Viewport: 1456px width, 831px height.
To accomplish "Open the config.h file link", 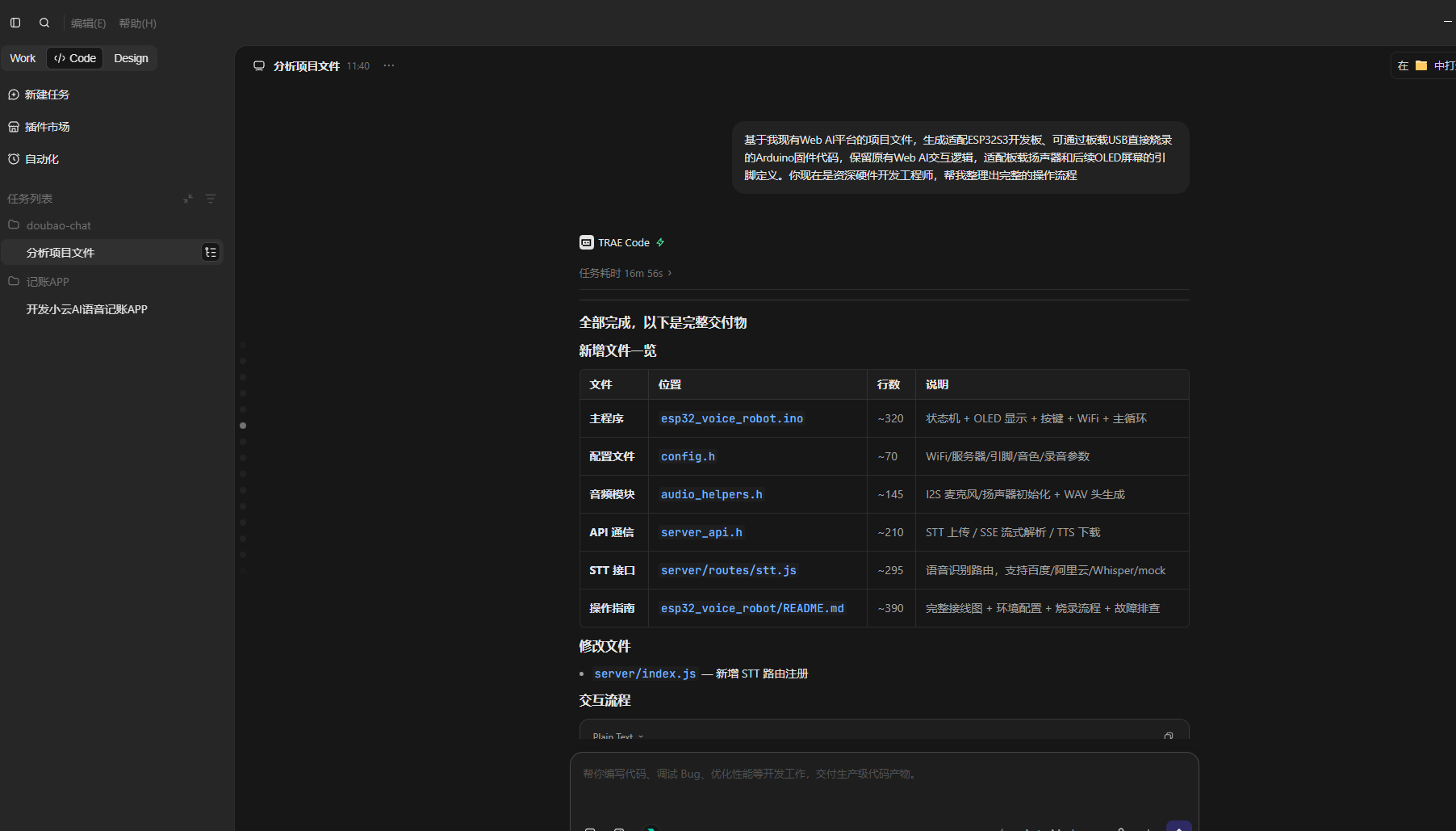I will [688, 456].
